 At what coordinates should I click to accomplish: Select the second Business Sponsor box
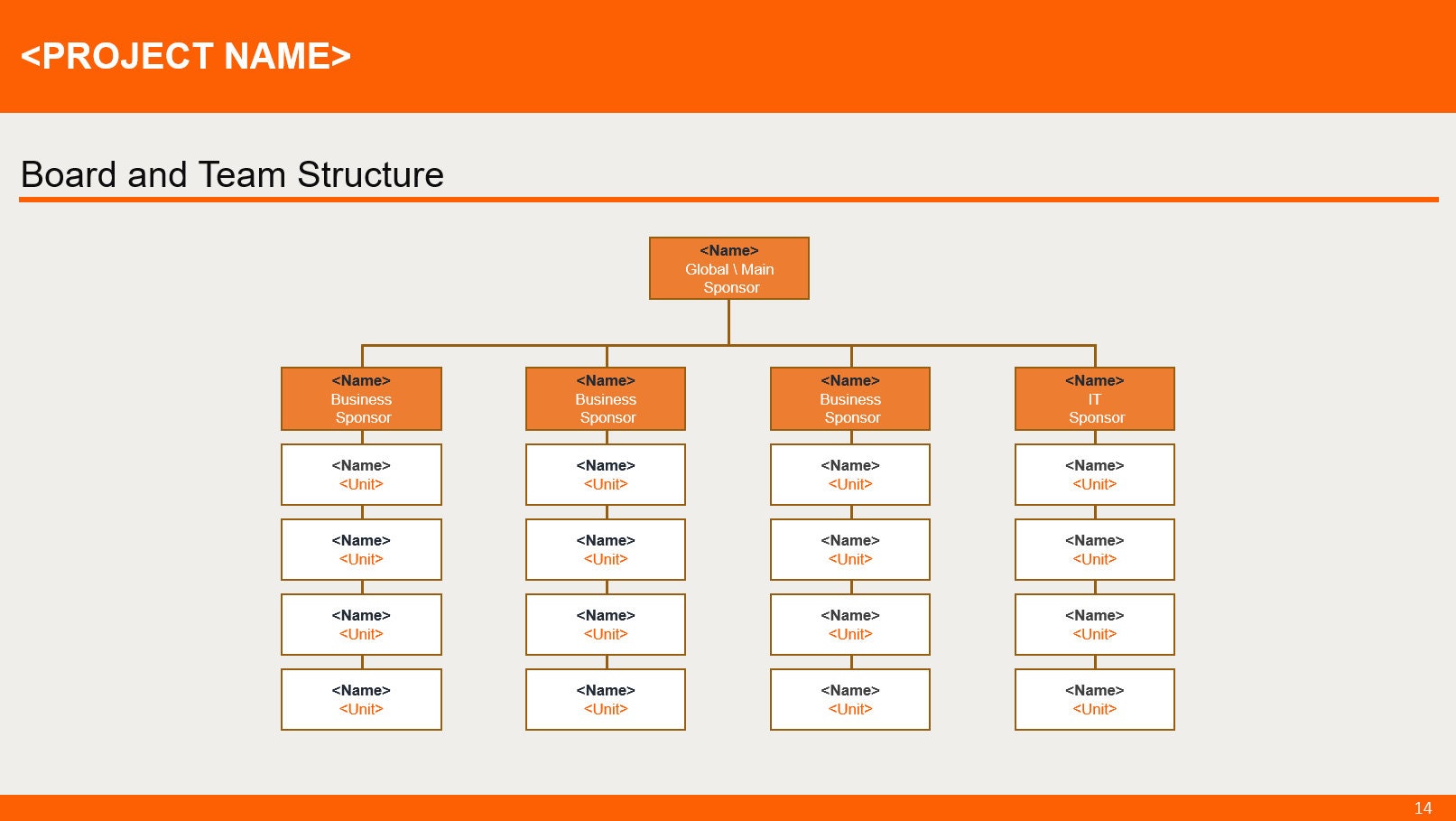click(605, 398)
